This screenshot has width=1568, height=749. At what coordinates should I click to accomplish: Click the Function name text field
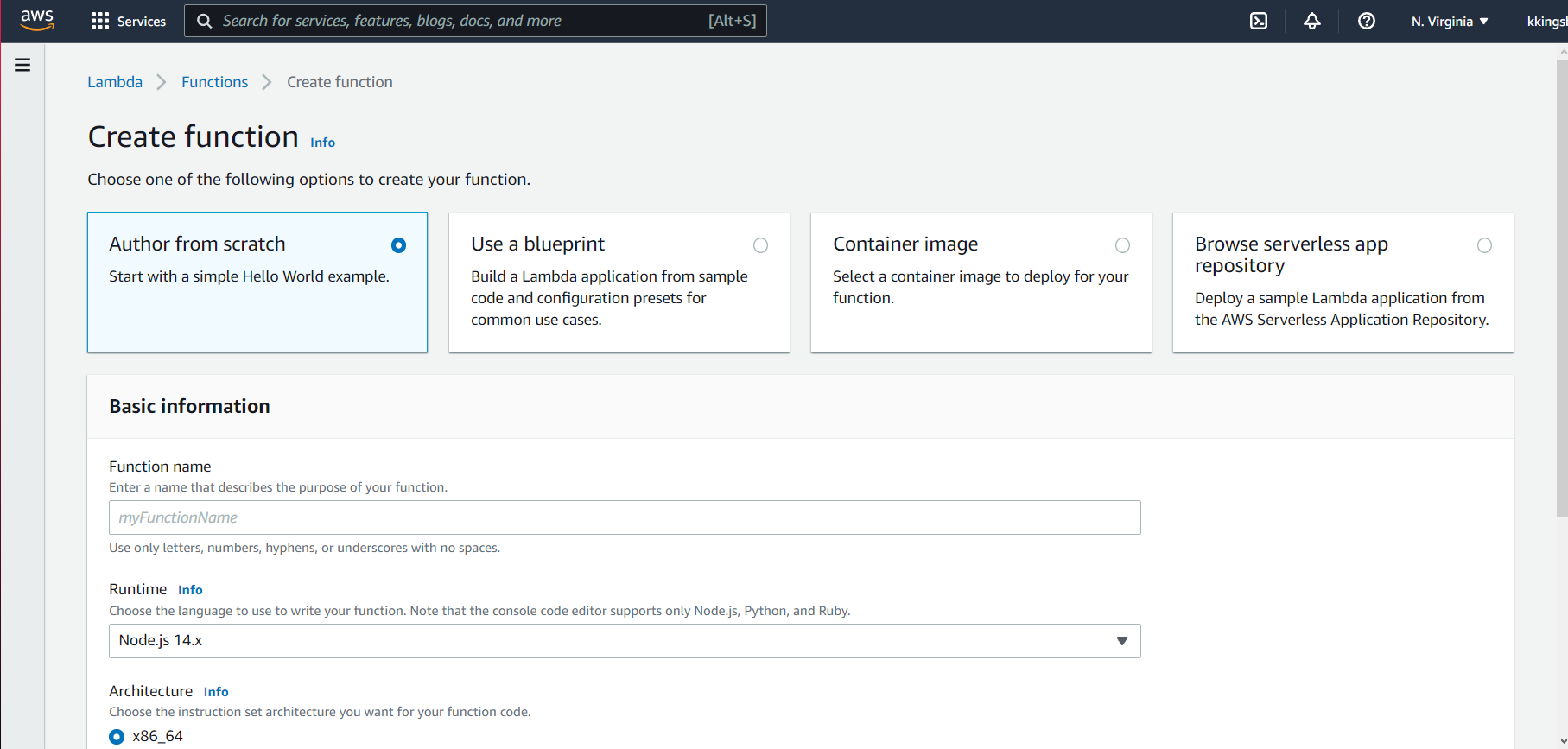tap(624, 517)
